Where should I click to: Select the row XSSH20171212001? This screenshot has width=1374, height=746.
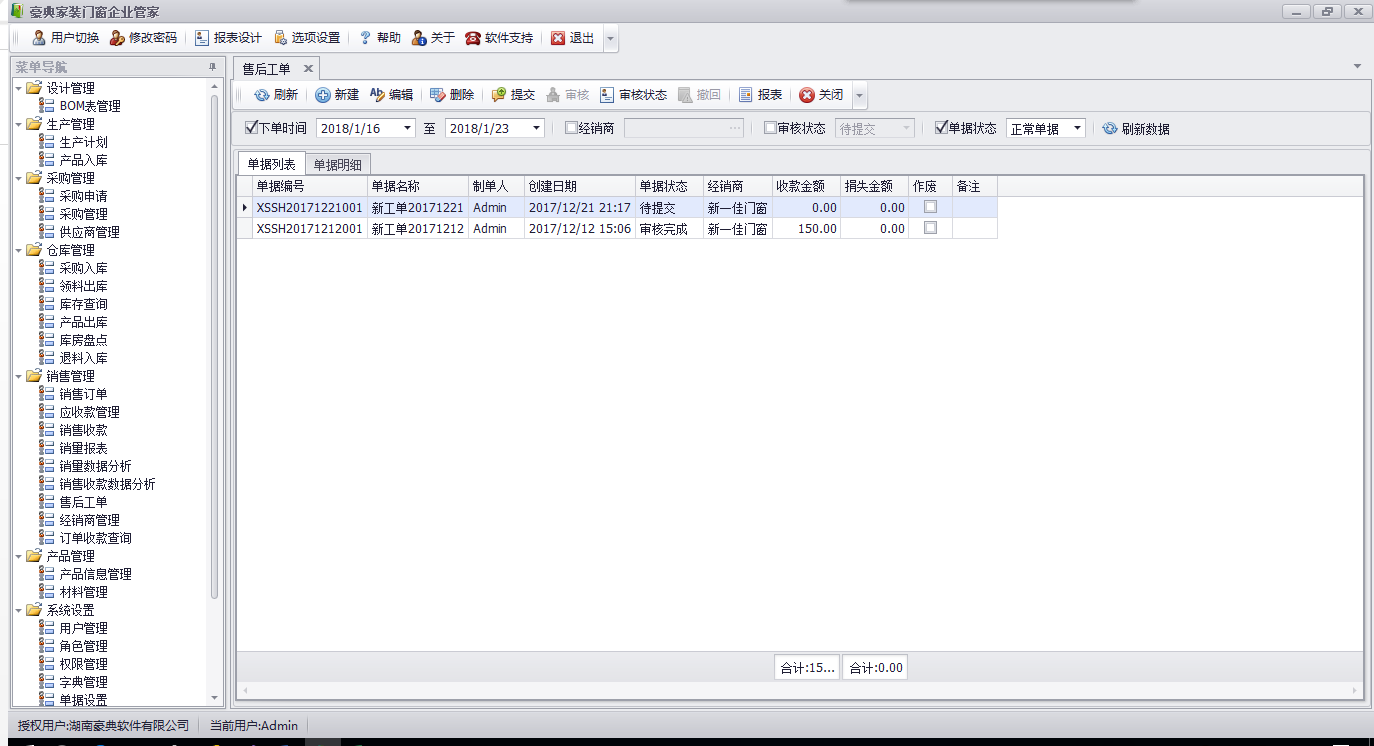point(309,229)
